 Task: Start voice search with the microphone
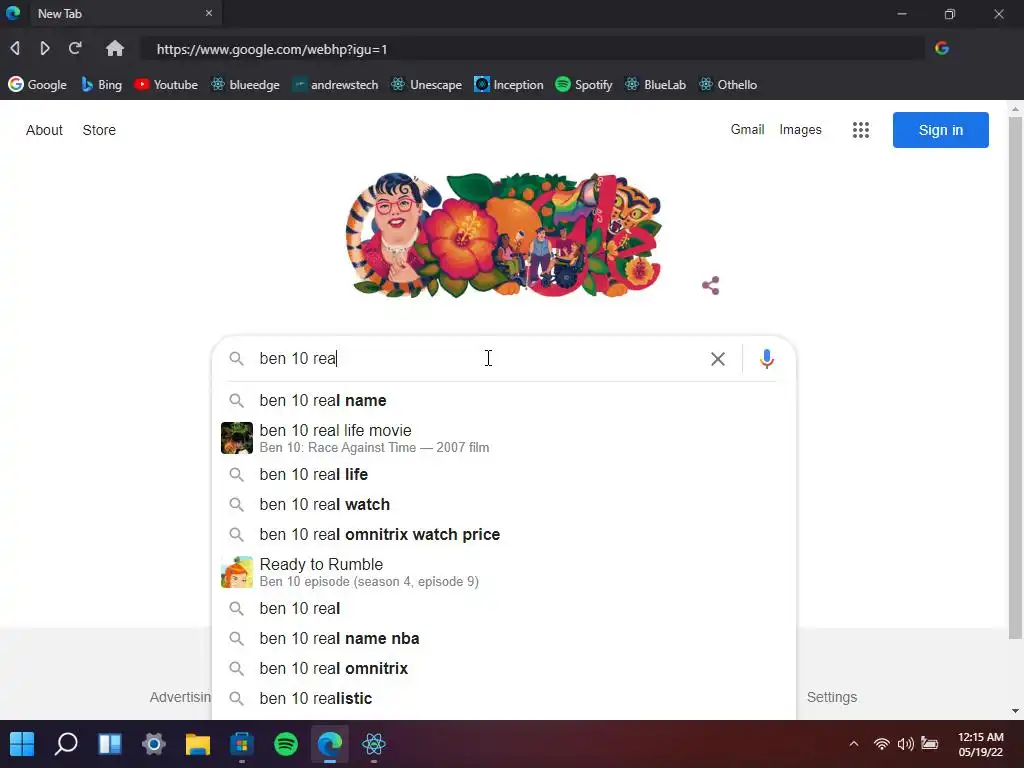click(767, 359)
